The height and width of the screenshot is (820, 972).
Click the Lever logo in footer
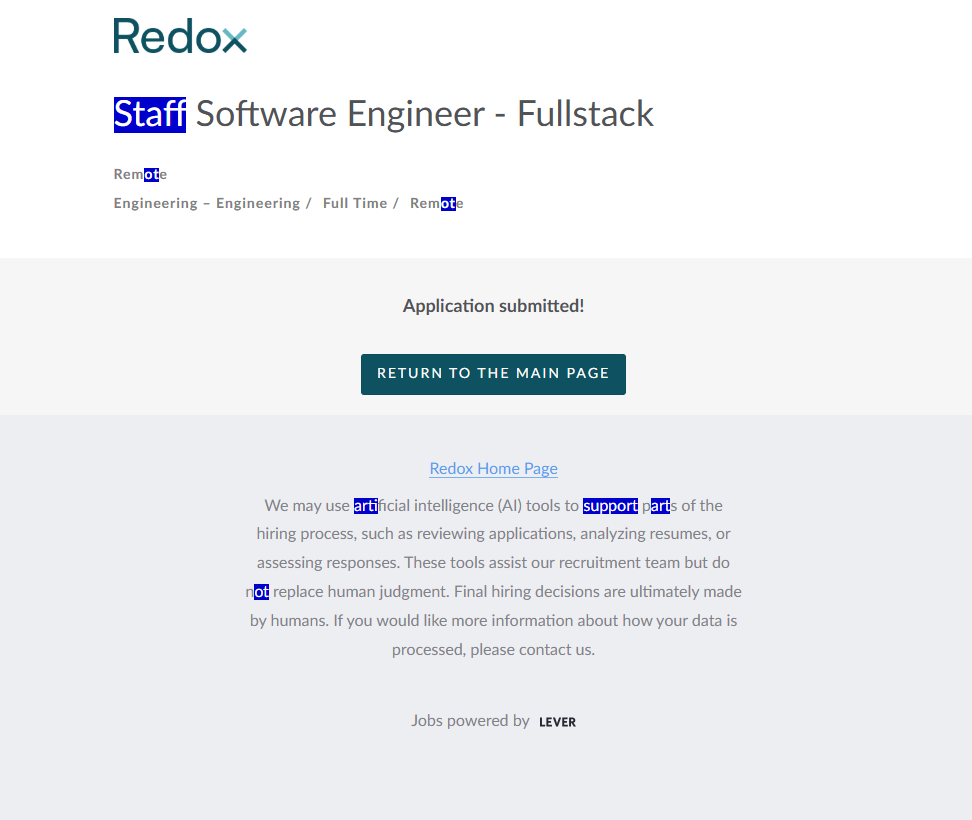tap(557, 722)
